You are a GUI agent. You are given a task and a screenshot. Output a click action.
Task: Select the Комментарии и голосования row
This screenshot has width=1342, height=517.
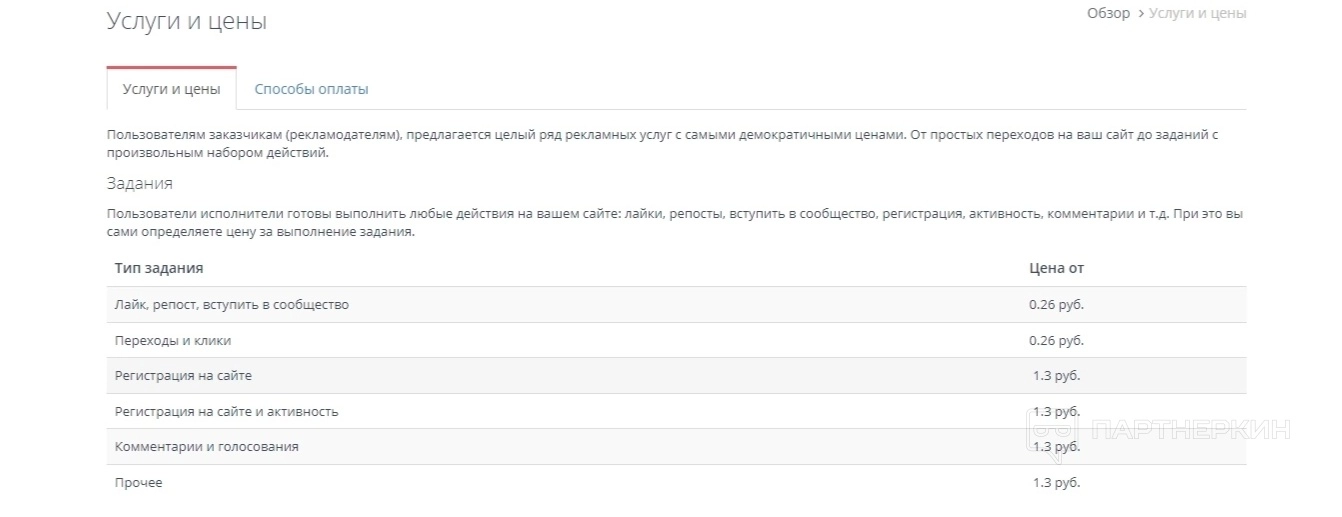point(207,446)
